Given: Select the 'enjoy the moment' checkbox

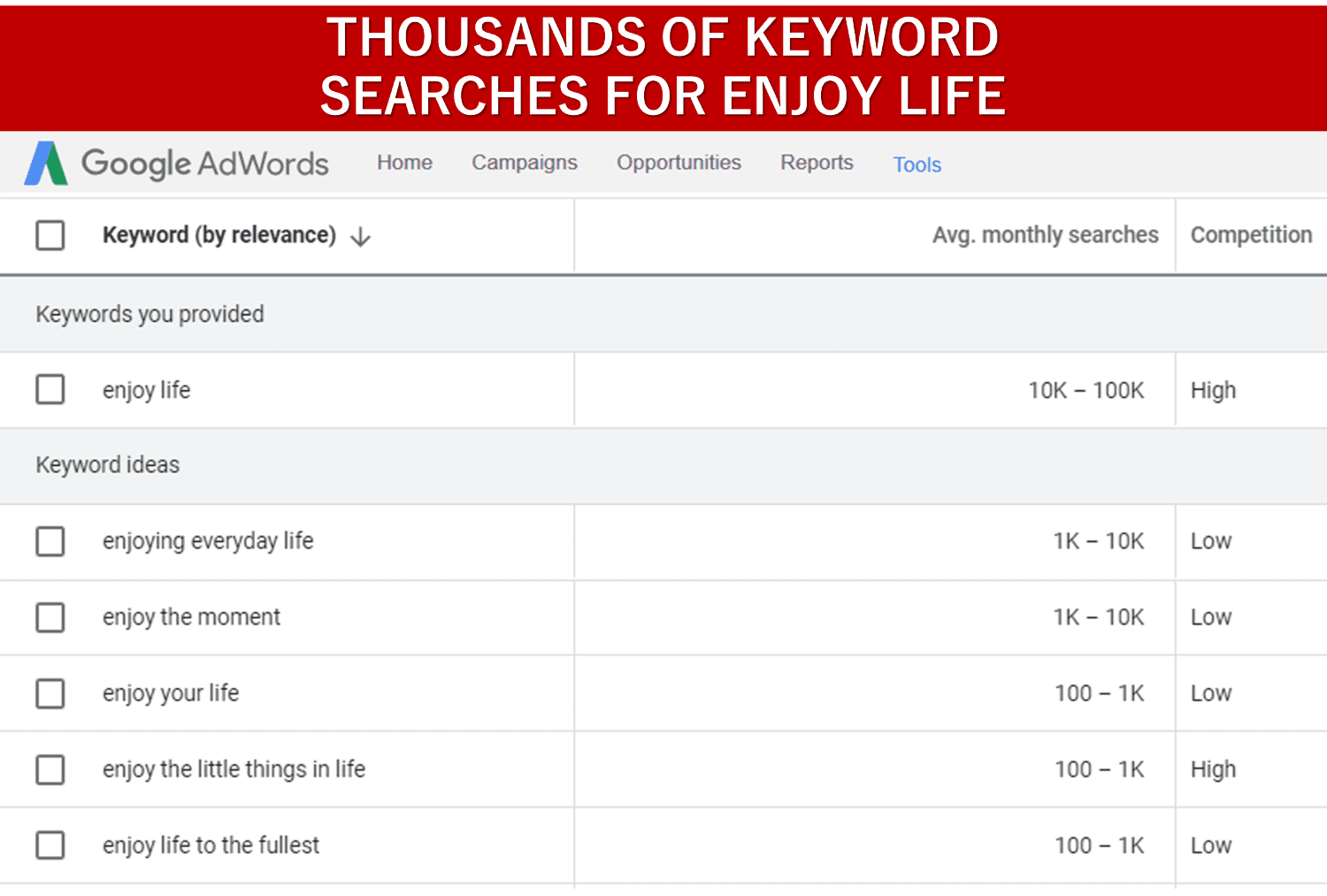Looking at the screenshot, I should (50, 617).
